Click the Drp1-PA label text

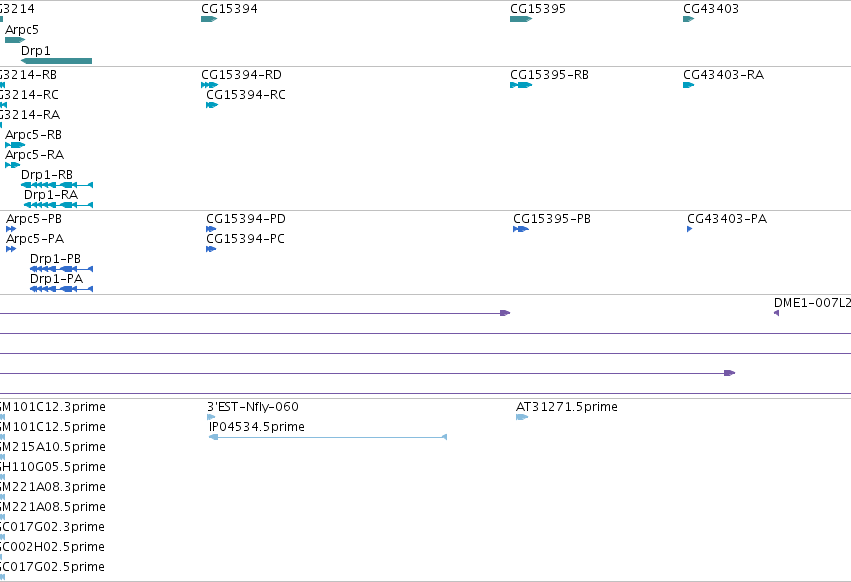point(56,279)
